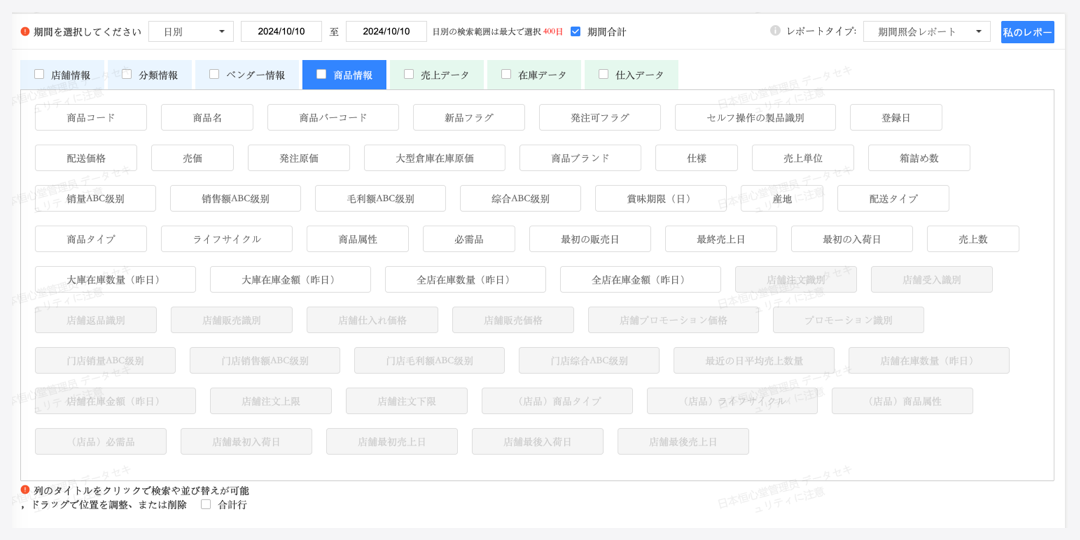The width and height of the screenshot is (1080, 540).
Task: Tick the 売上データ tab checkbox
Action: (x=409, y=74)
